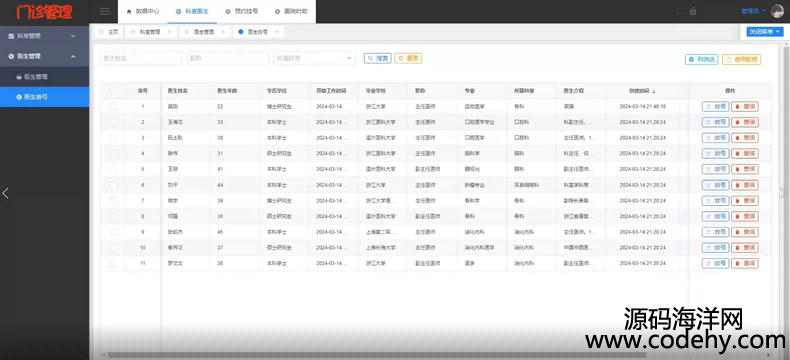This screenshot has height=360, width=790.
Task: Tick the checkbox for row 4
Action: click(113, 153)
